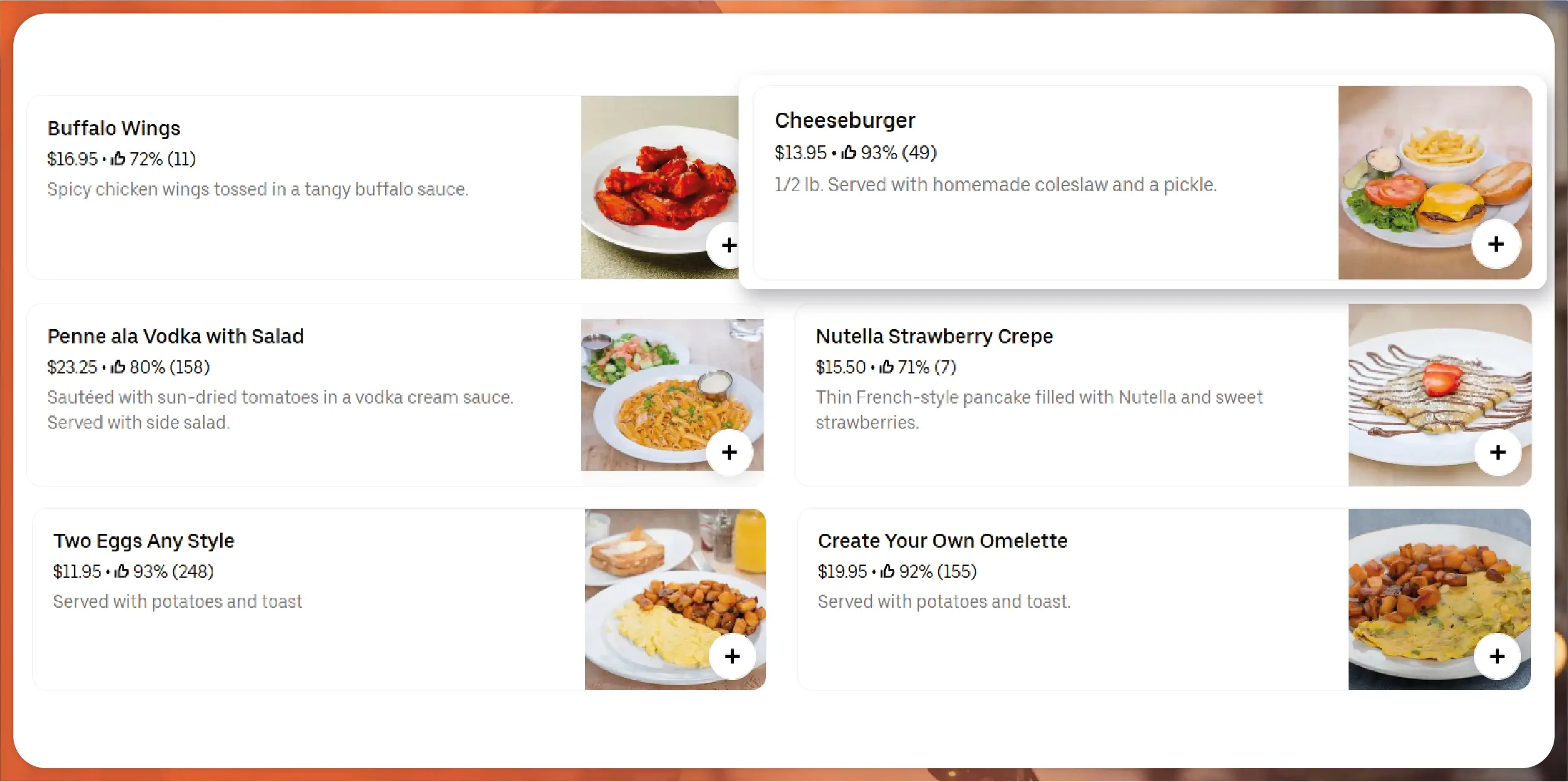View the omelette with potatoes photo
Viewport: 1568px width, 782px height.
click(1439, 589)
